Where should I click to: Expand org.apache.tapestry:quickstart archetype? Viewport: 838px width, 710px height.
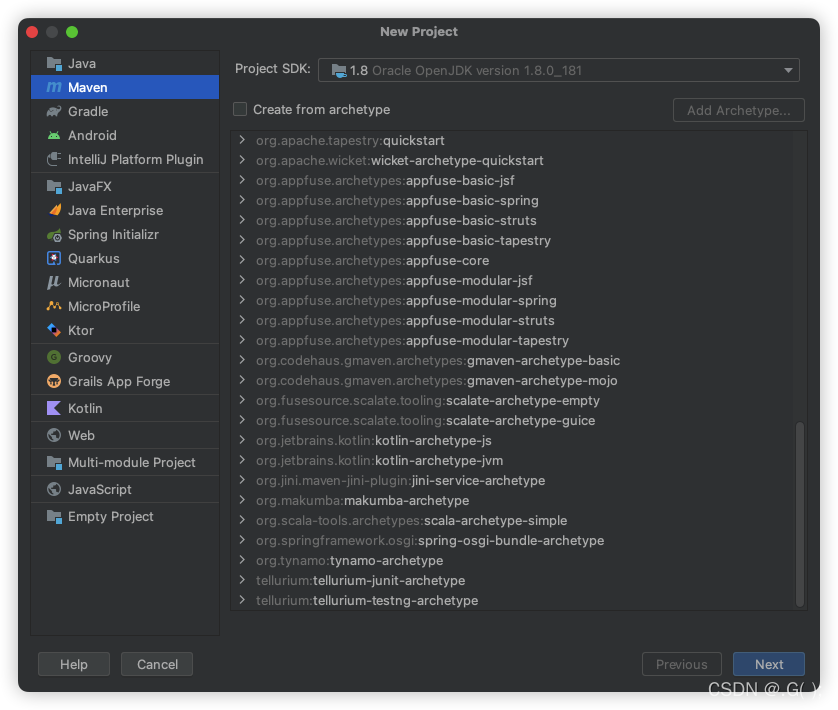pos(242,140)
